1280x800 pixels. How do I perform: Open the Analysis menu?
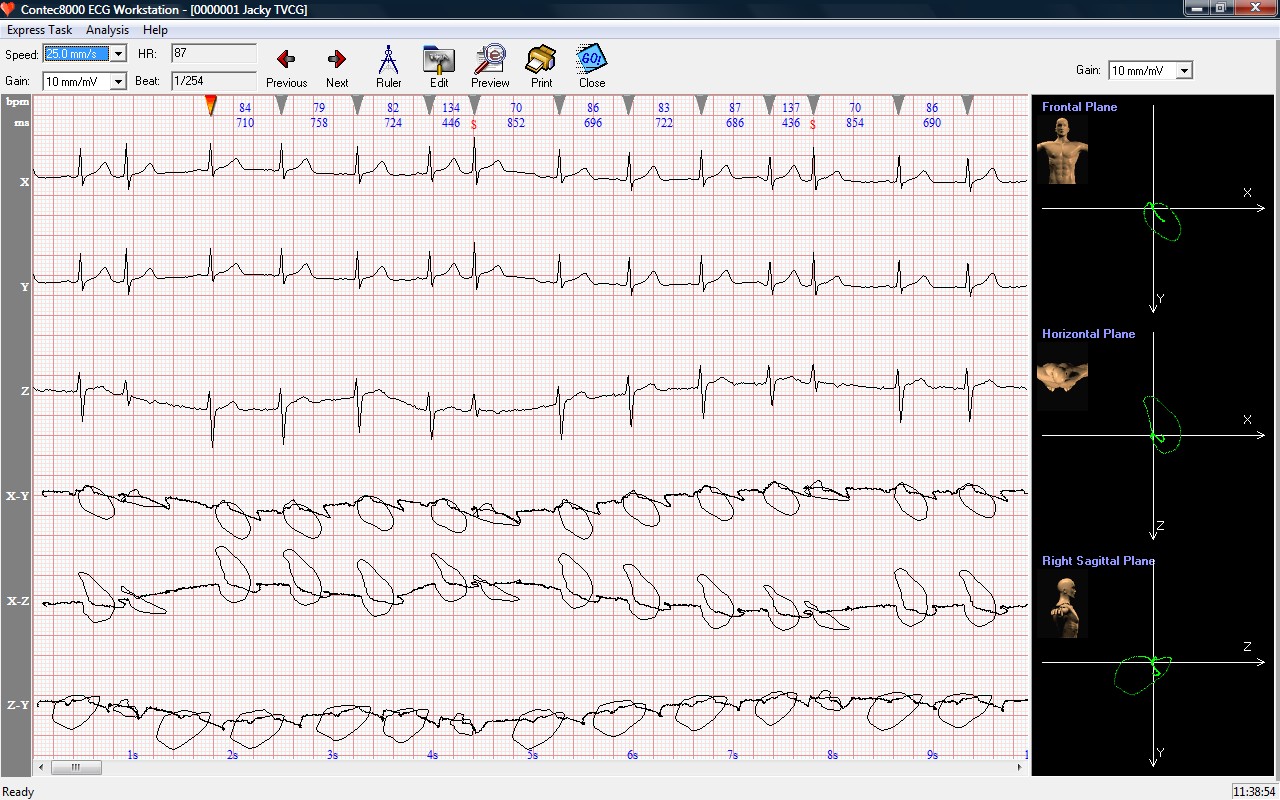(x=107, y=30)
